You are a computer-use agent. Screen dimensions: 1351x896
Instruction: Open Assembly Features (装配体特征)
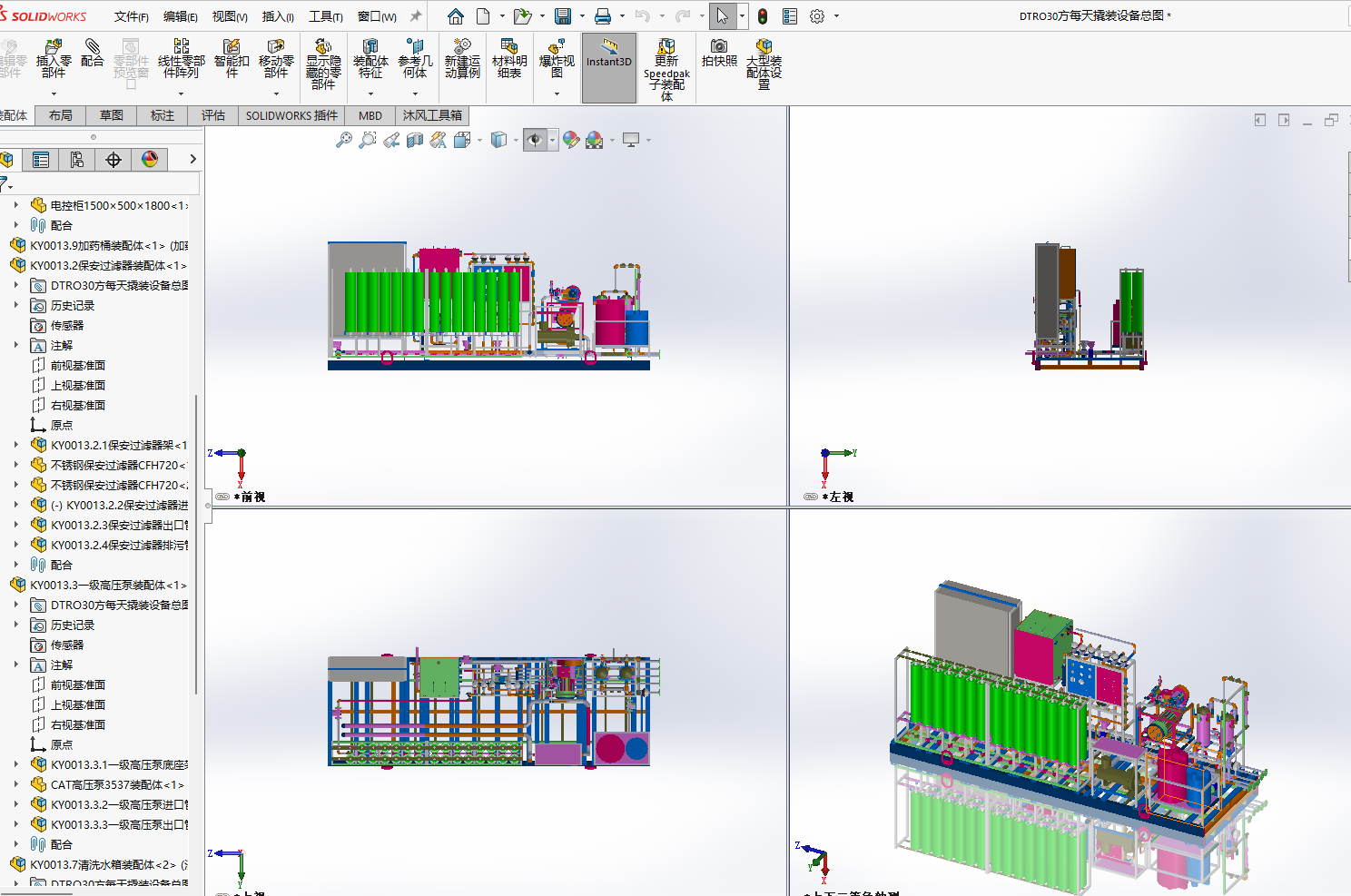[x=370, y=59]
